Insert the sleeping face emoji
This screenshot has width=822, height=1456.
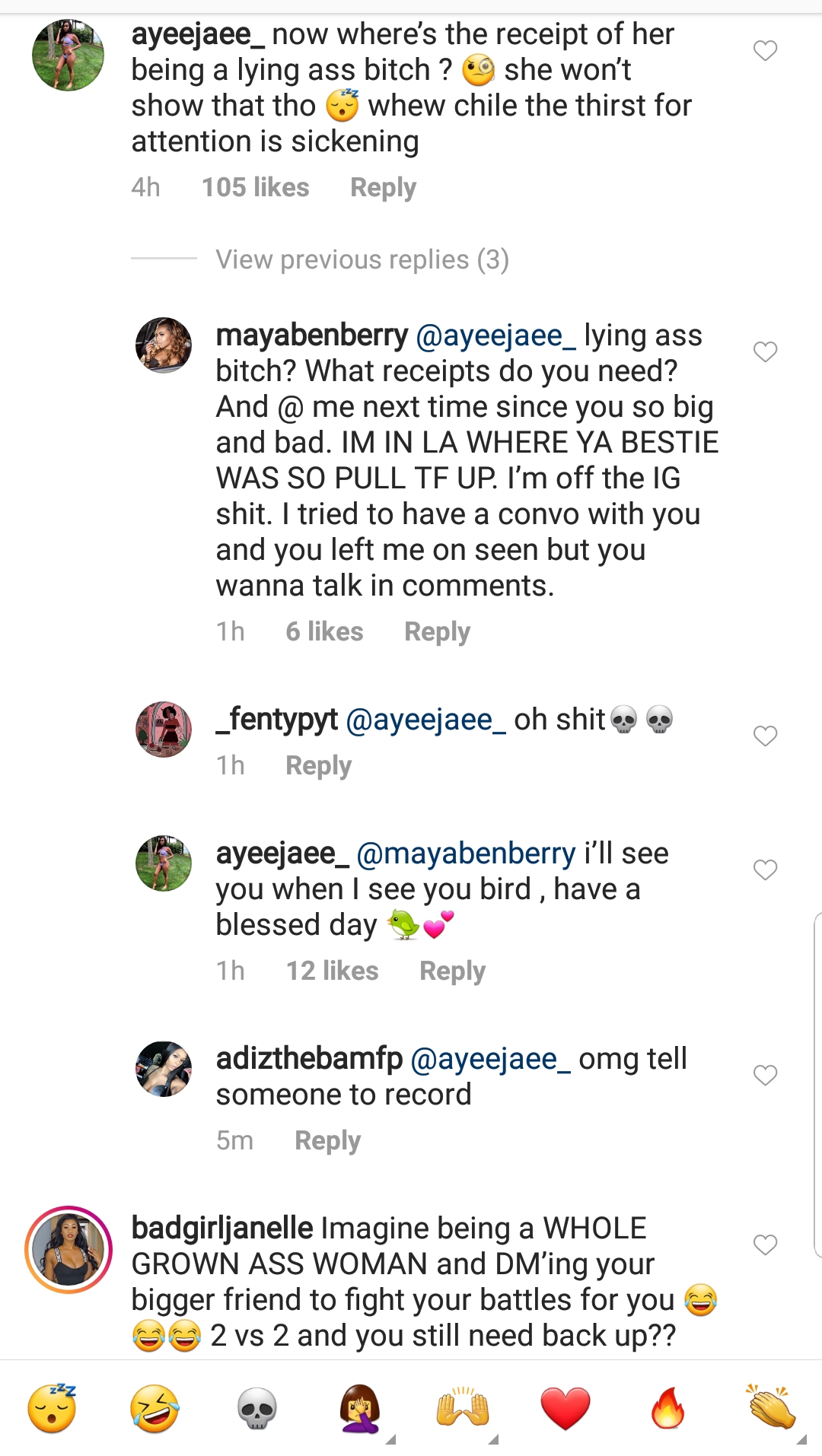52,1408
